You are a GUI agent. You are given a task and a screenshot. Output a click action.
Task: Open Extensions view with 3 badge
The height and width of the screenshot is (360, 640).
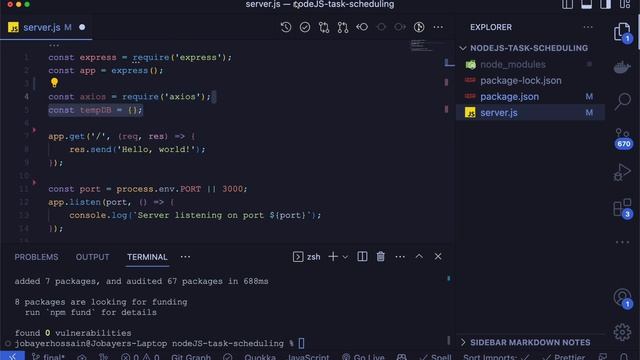point(622,208)
